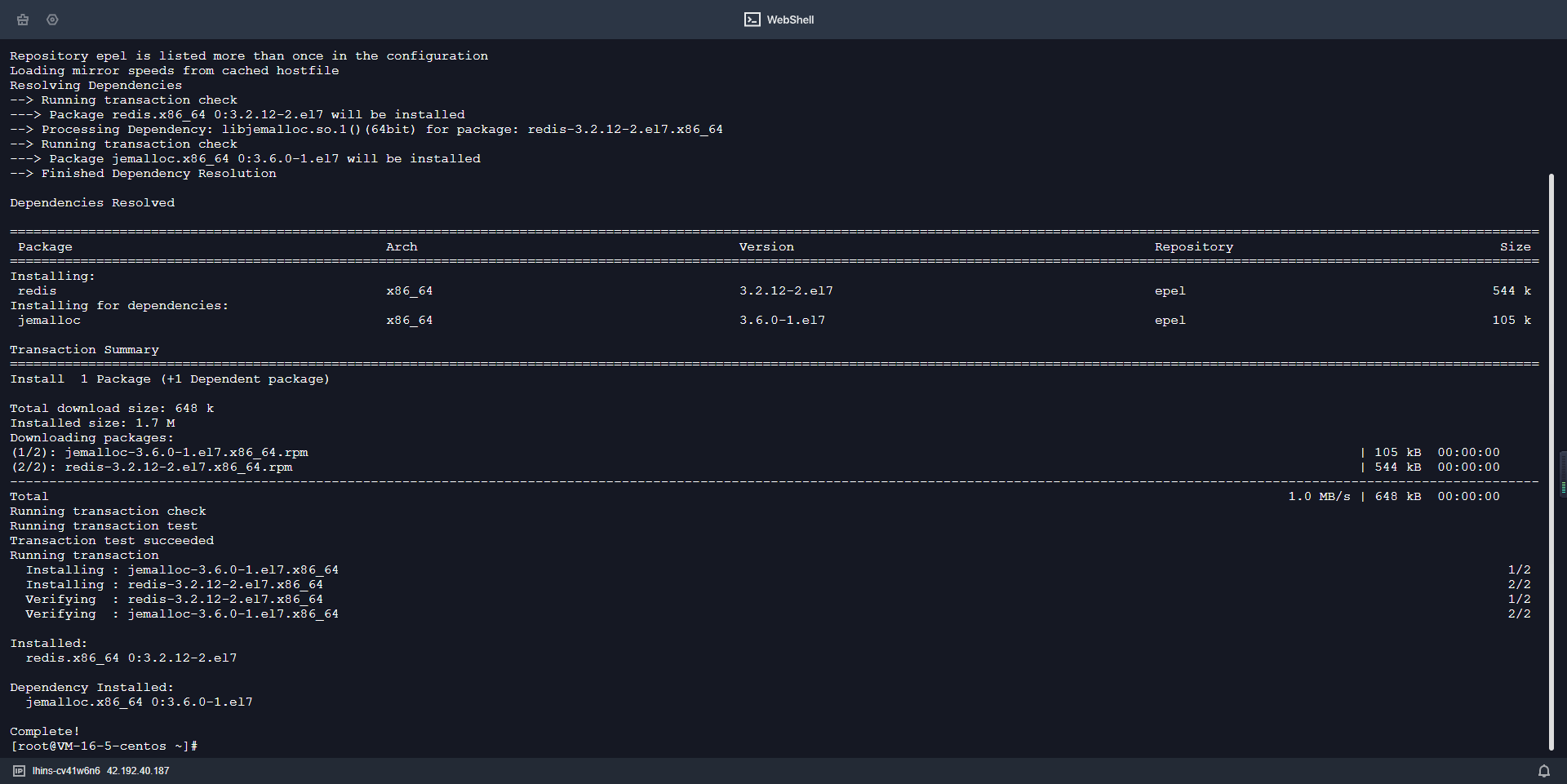This screenshot has height=784, width=1567.
Task: Click (1/2): jemalloc rpm download line
Action: [x=159, y=453]
